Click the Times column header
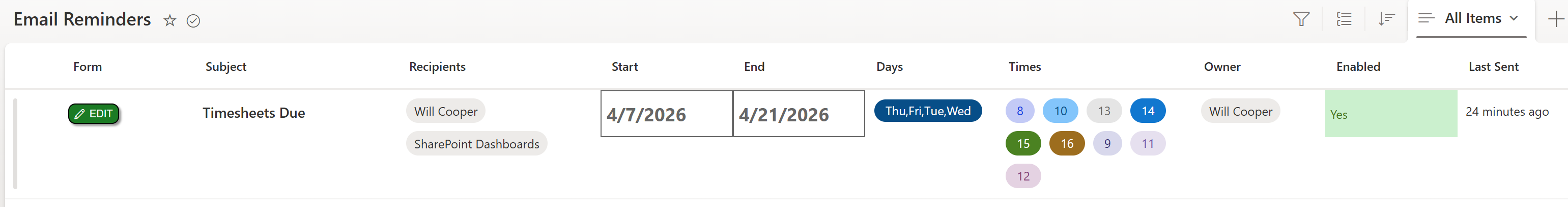Screen dimensions: 1568x207 1024,67
